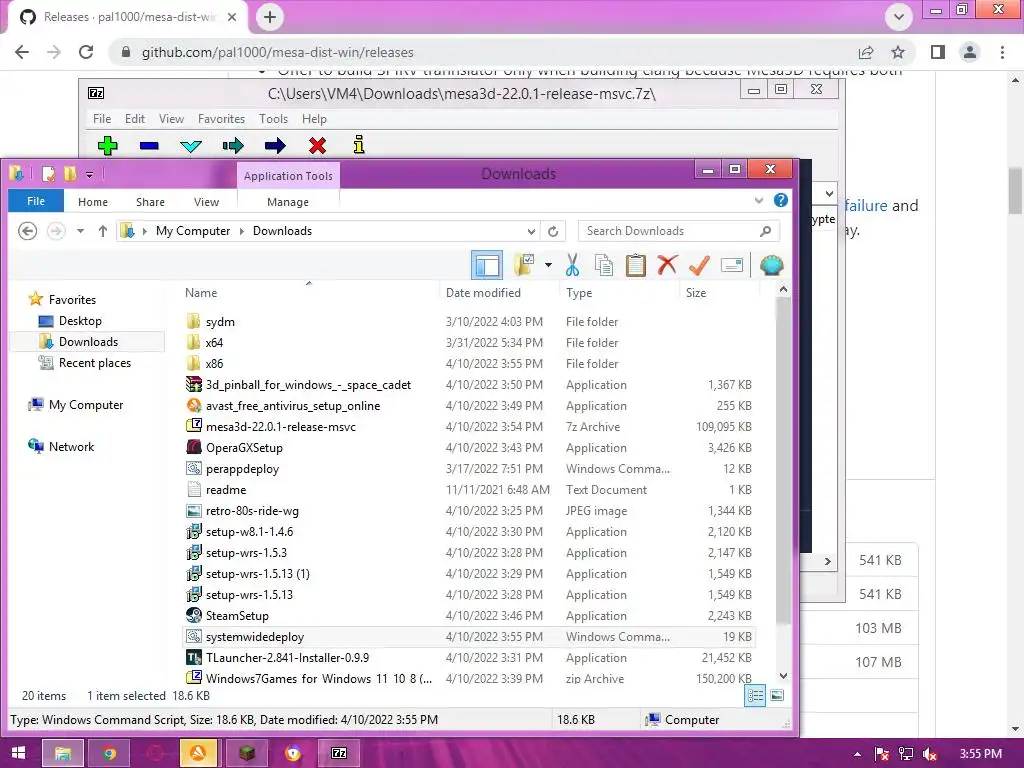Open recent locations dropdown arrow in Explorer
Viewport: 1024px width, 768px height.
pyautogui.click(x=80, y=231)
